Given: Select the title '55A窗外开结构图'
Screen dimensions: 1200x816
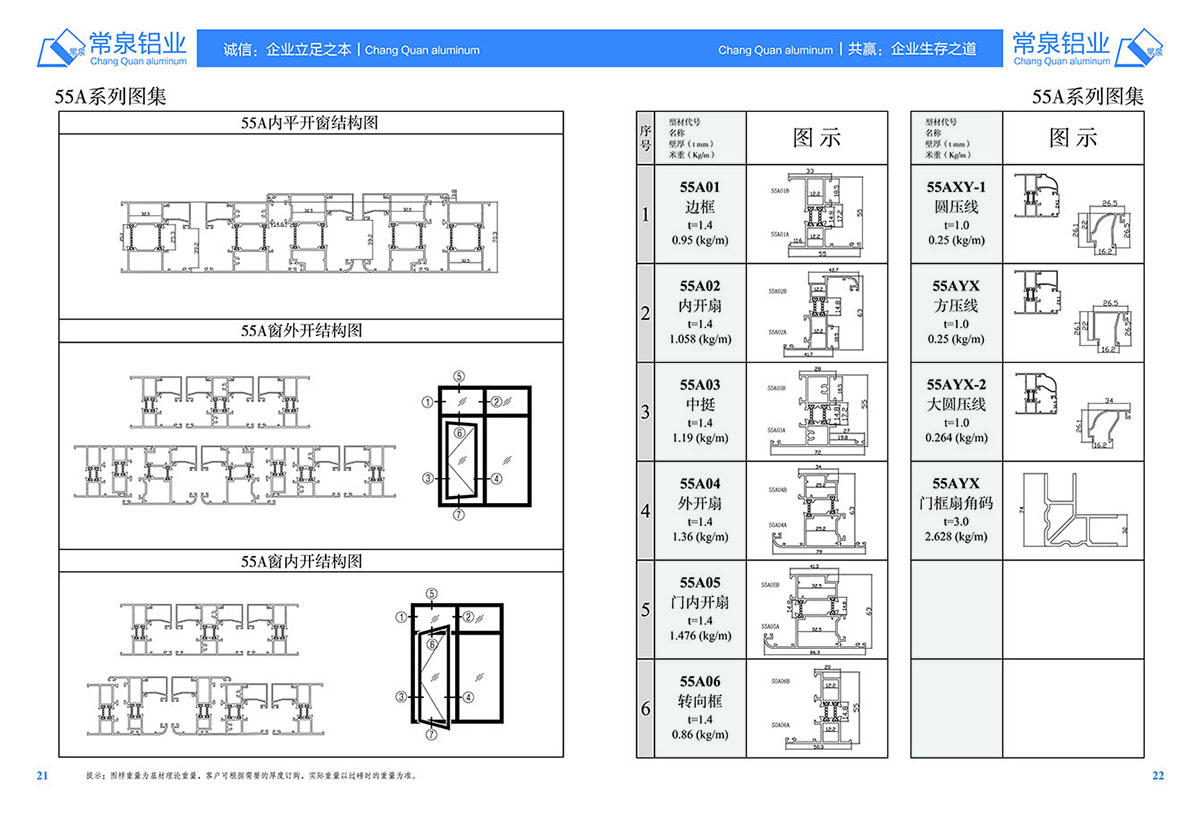Looking at the screenshot, I should [301, 331].
